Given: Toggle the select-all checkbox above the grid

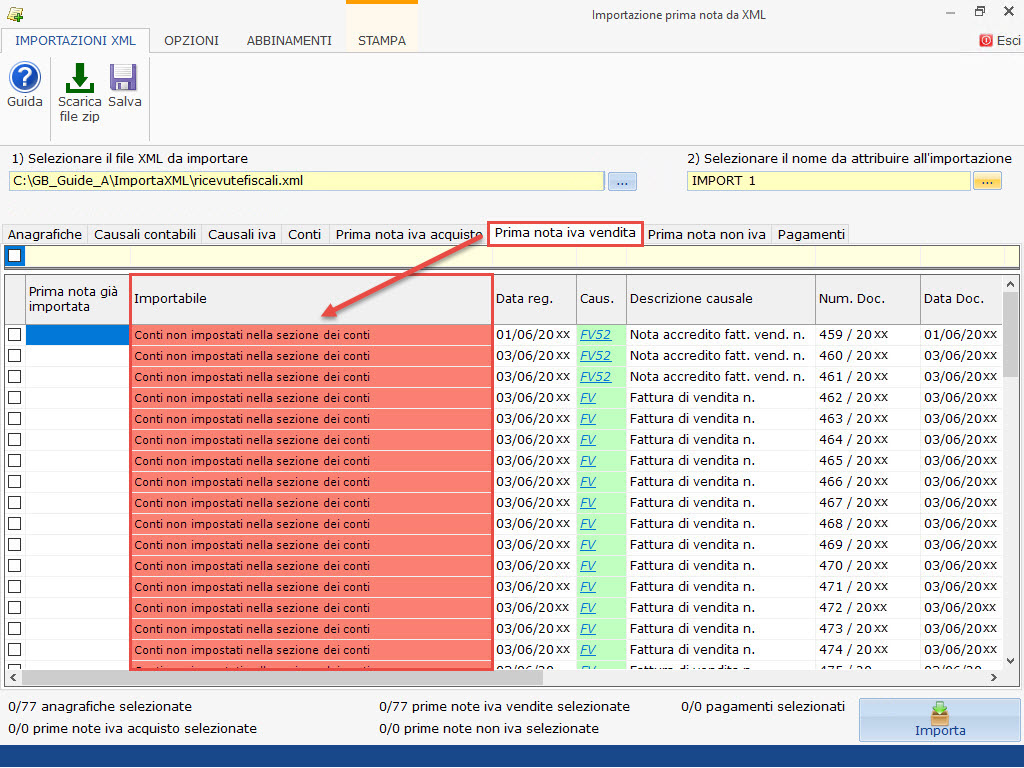Looking at the screenshot, I should click(x=15, y=255).
